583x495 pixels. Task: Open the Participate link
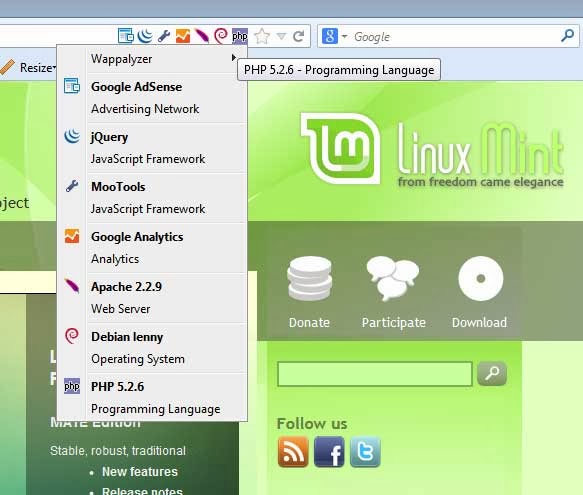(x=394, y=322)
